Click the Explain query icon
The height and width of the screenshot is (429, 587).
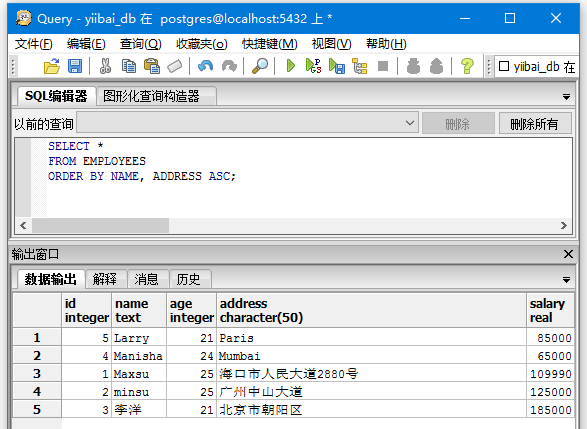pyautogui.click(x=359, y=67)
